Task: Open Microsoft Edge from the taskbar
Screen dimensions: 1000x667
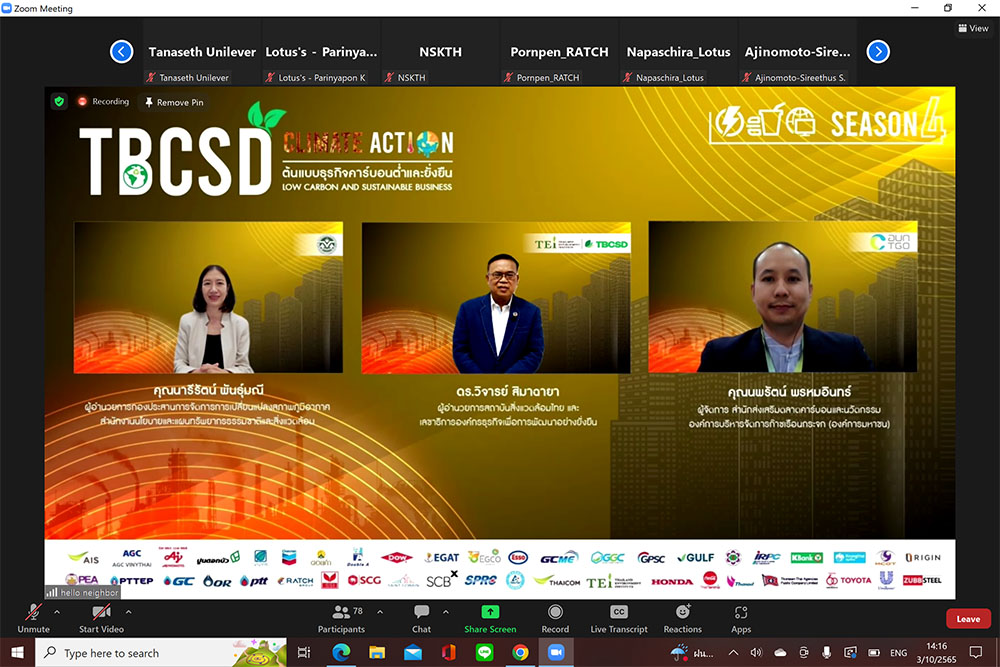Action: point(341,652)
